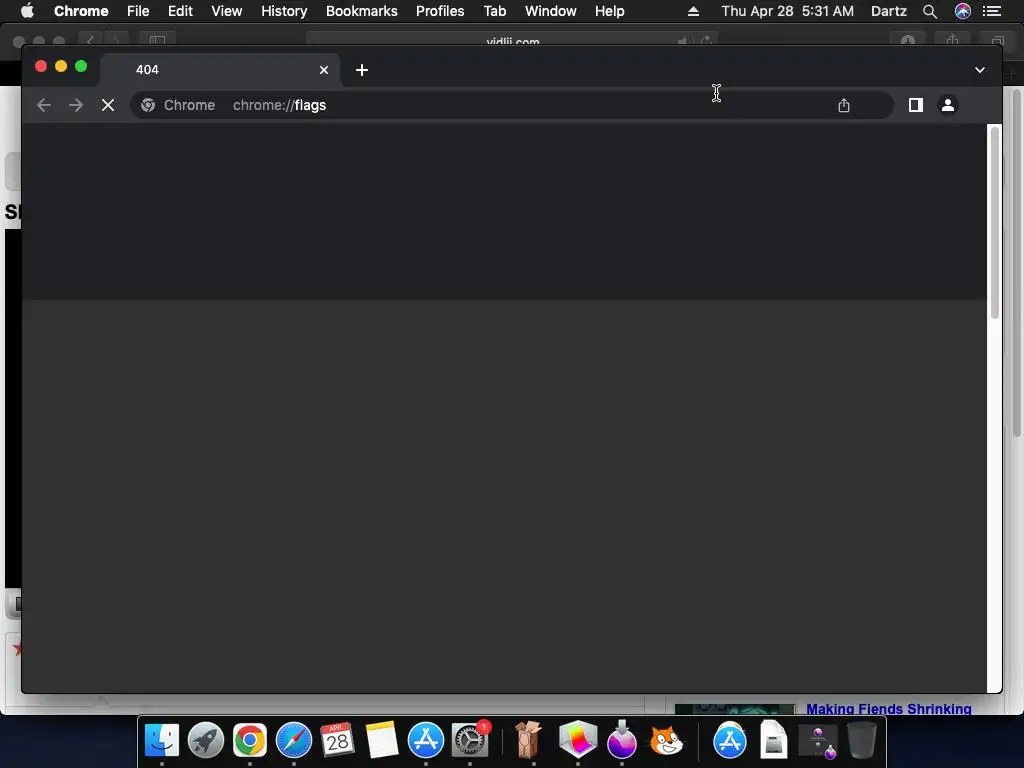Click Making Fiends Shrinking link in Safari
1024x768 pixels.
[889, 709]
